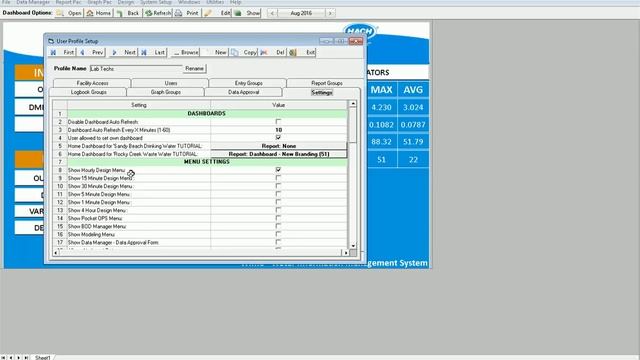Select the Settings tab
The image size is (640, 360).
point(322,93)
